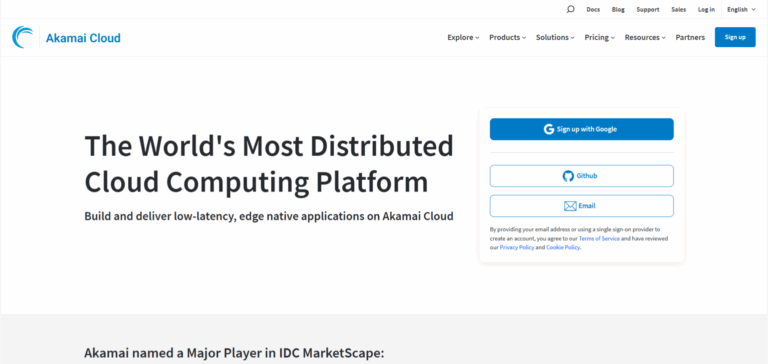The image size is (768, 364).
Task: Open the Solutions dropdown
Action: click(x=555, y=37)
